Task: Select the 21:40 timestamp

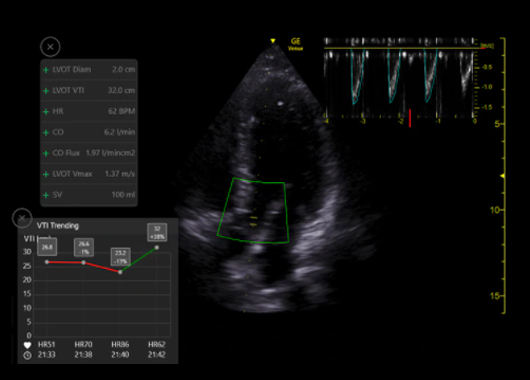Action: (120, 355)
